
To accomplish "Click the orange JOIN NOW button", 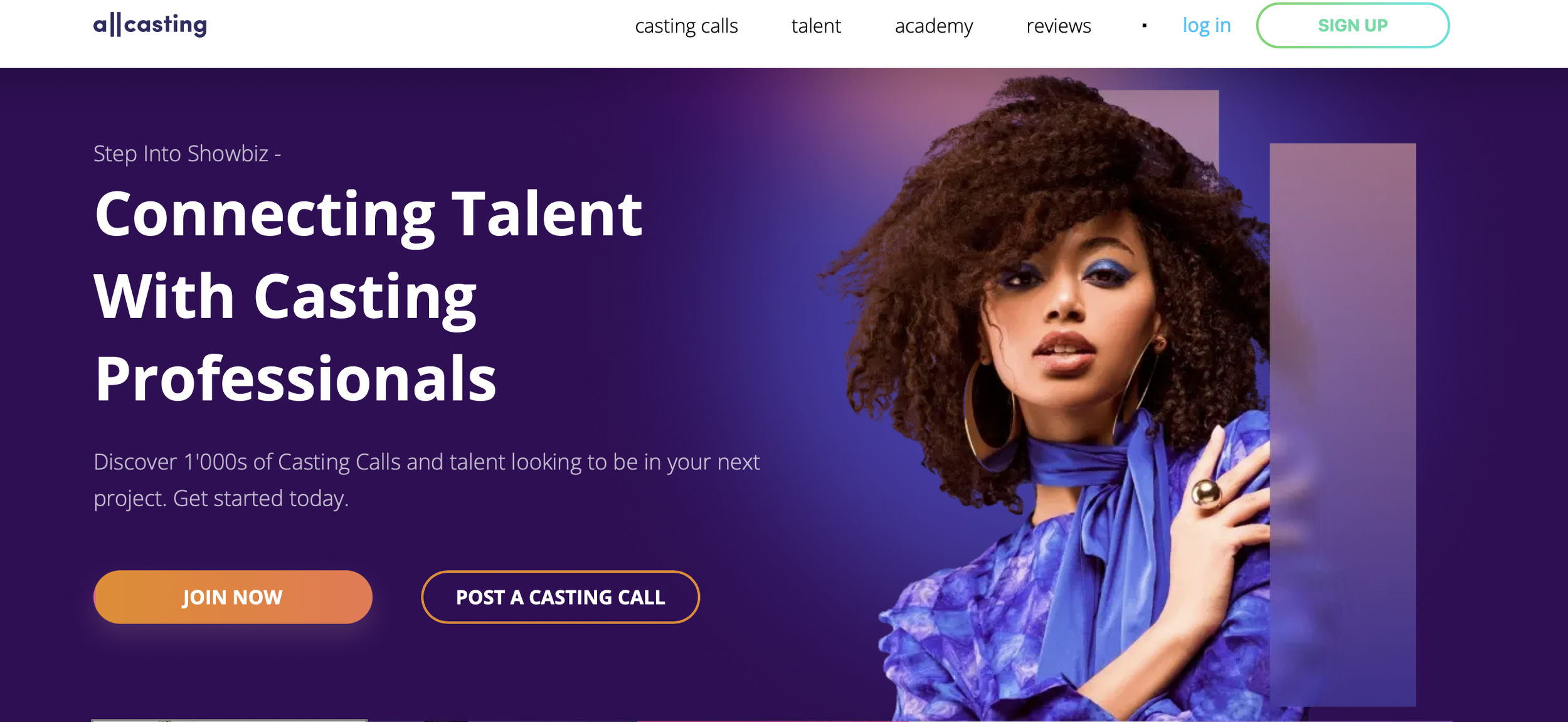I will point(233,597).
